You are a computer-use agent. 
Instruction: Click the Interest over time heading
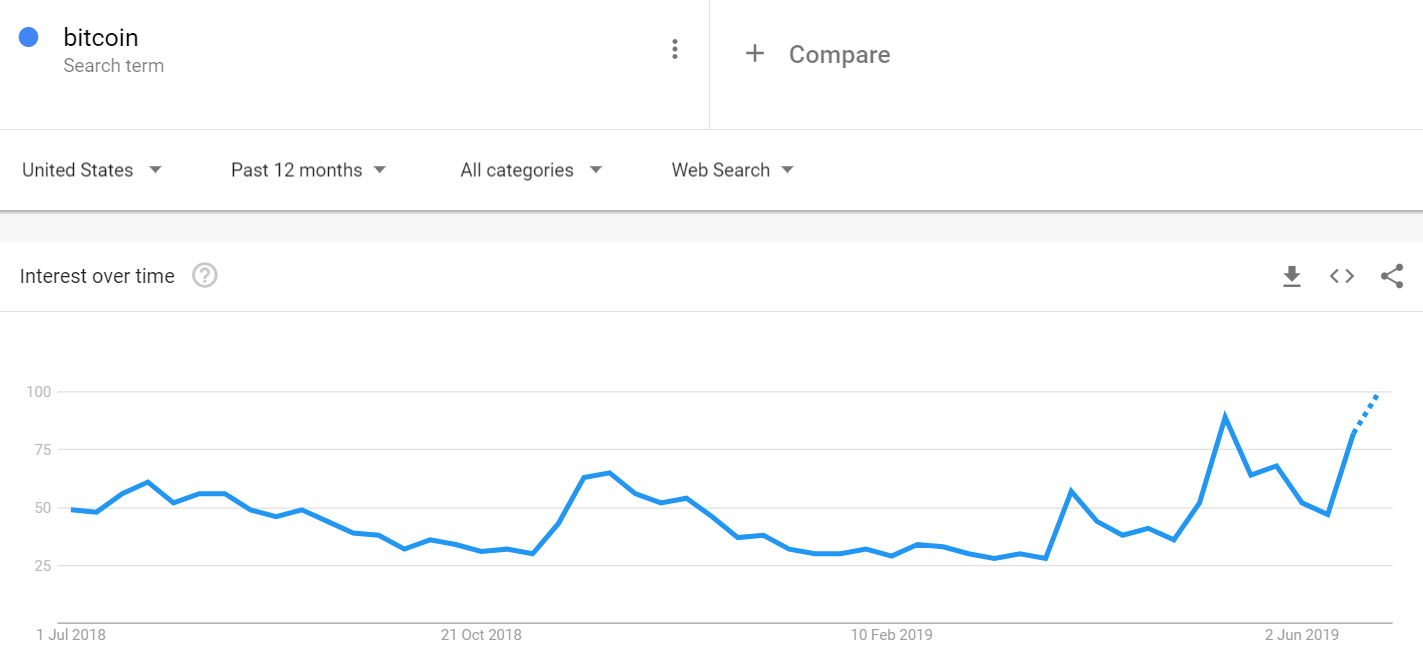pos(97,276)
